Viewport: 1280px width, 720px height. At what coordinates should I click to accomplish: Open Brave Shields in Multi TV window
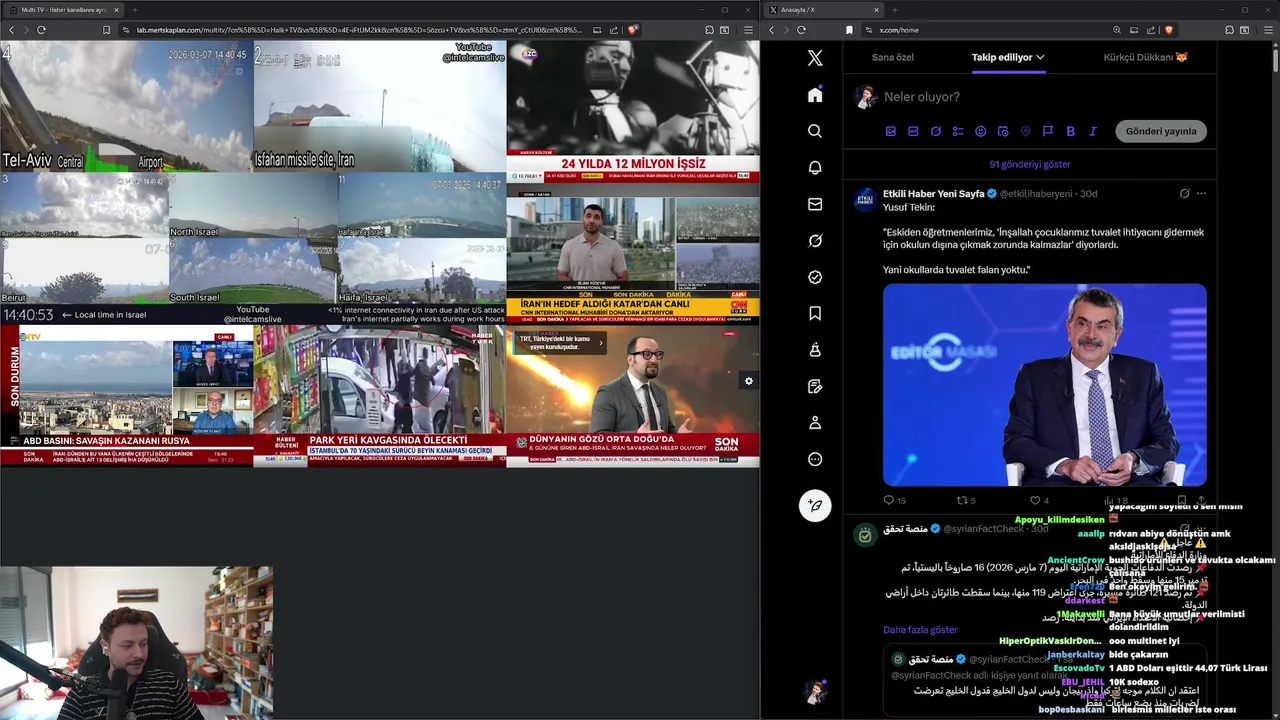632,30
